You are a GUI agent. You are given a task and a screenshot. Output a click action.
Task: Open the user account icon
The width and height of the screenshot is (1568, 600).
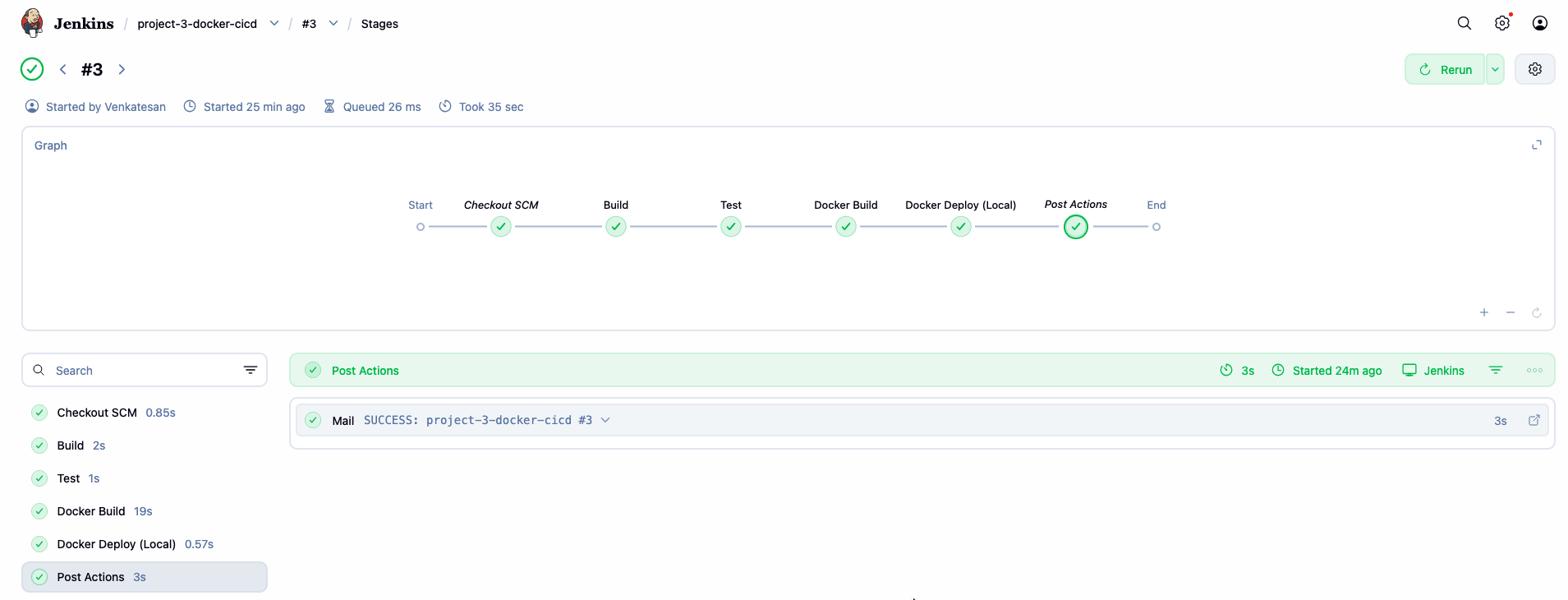tap(1540, 24)
